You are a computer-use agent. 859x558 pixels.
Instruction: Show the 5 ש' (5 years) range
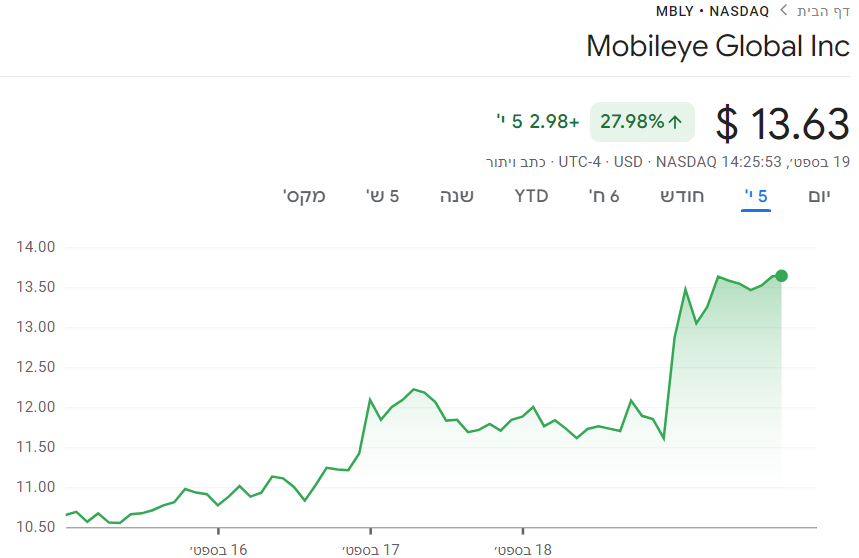coord(383,196)
